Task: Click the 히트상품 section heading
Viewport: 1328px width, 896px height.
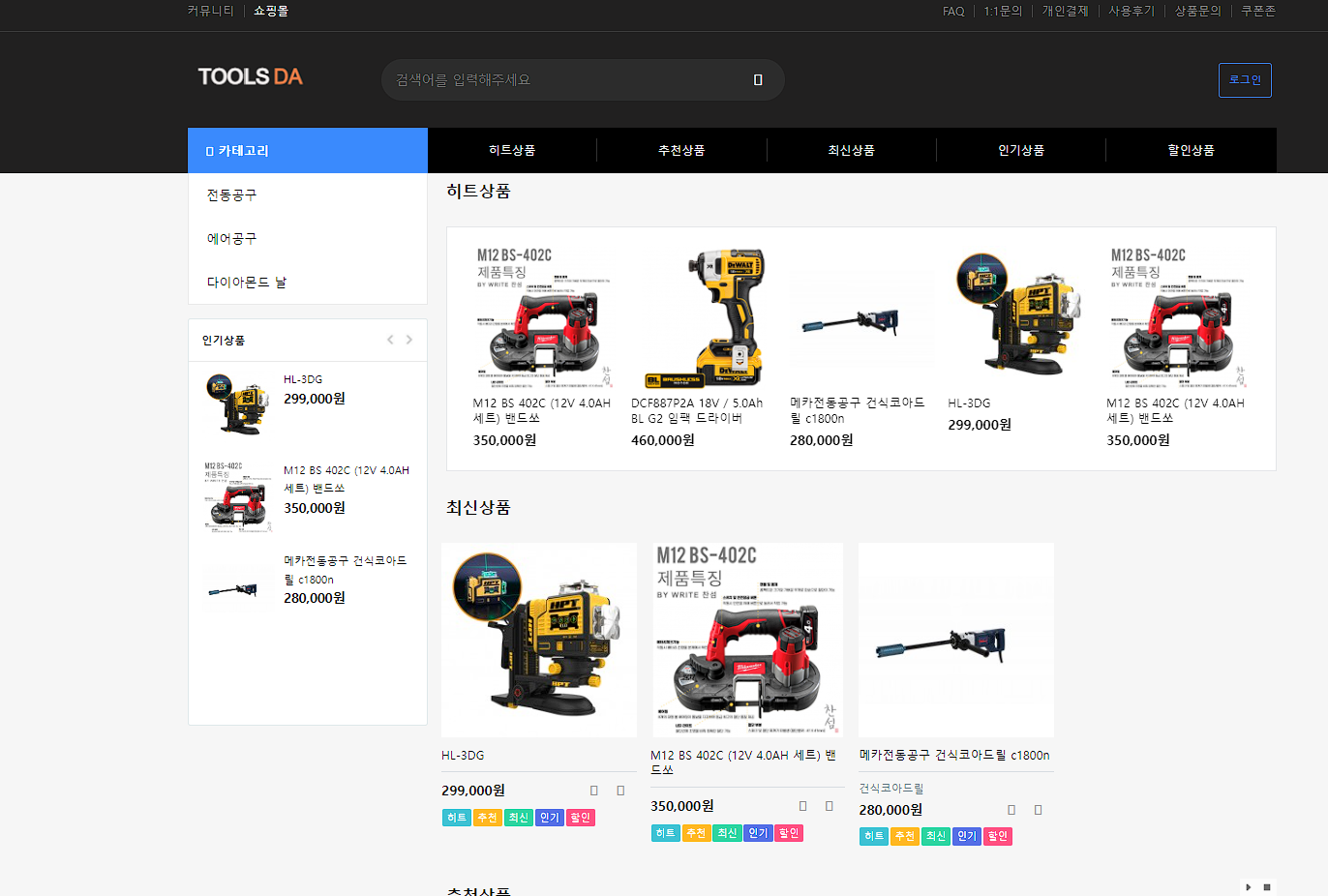Action: tap(478, 192)
